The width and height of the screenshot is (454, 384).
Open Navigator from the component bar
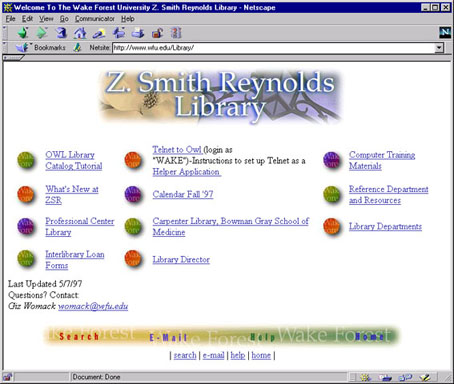(365, 377)
